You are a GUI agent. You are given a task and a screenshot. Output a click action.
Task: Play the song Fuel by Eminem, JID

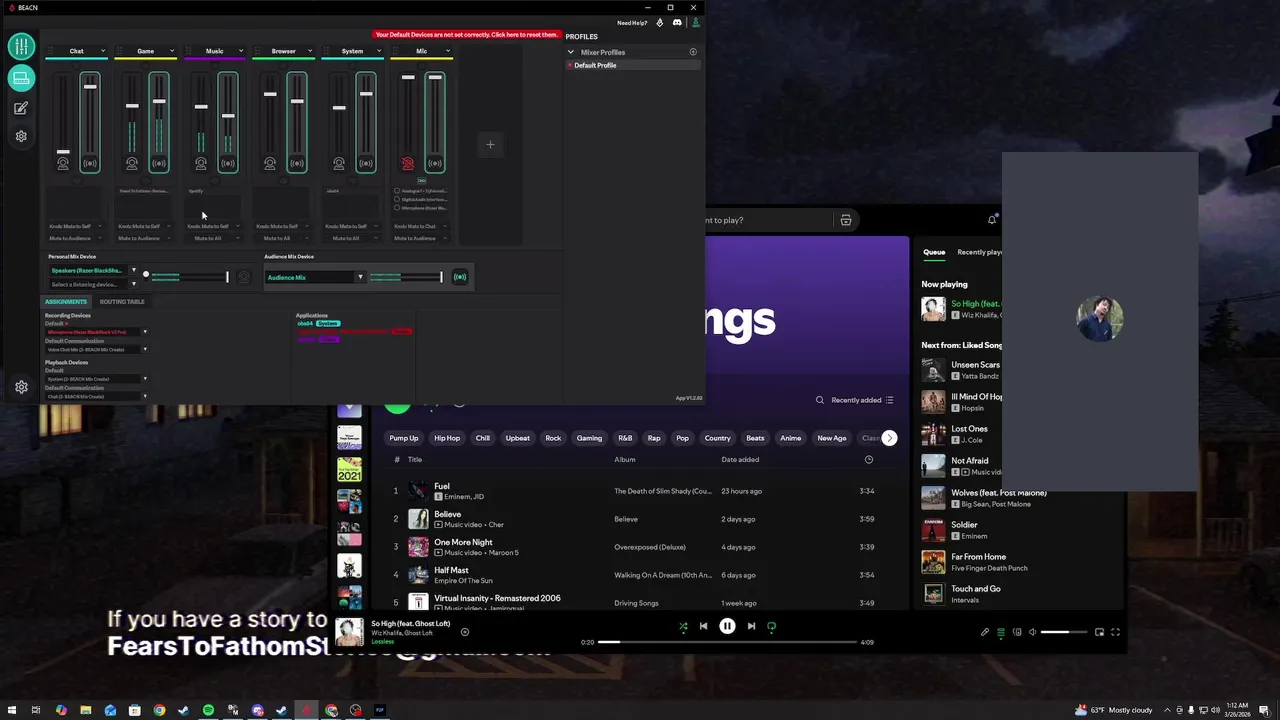[x=640, y=491]
